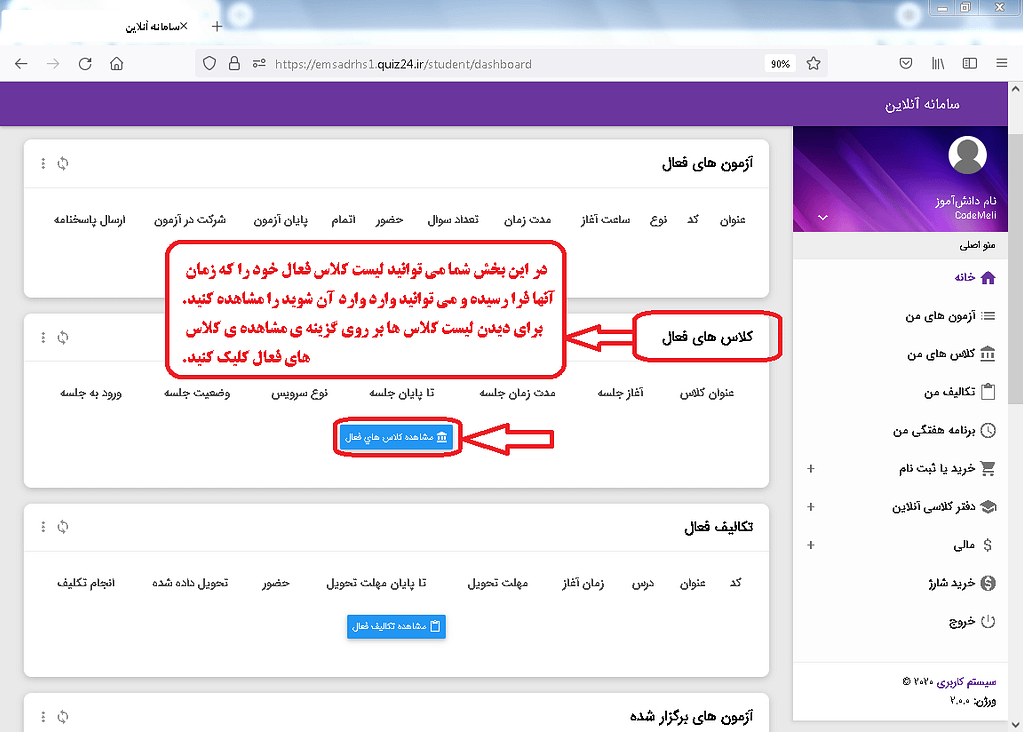Expand the مالی submenu
The height and width of the screenshot is (732, 1023).
click(x=810, y=545)
